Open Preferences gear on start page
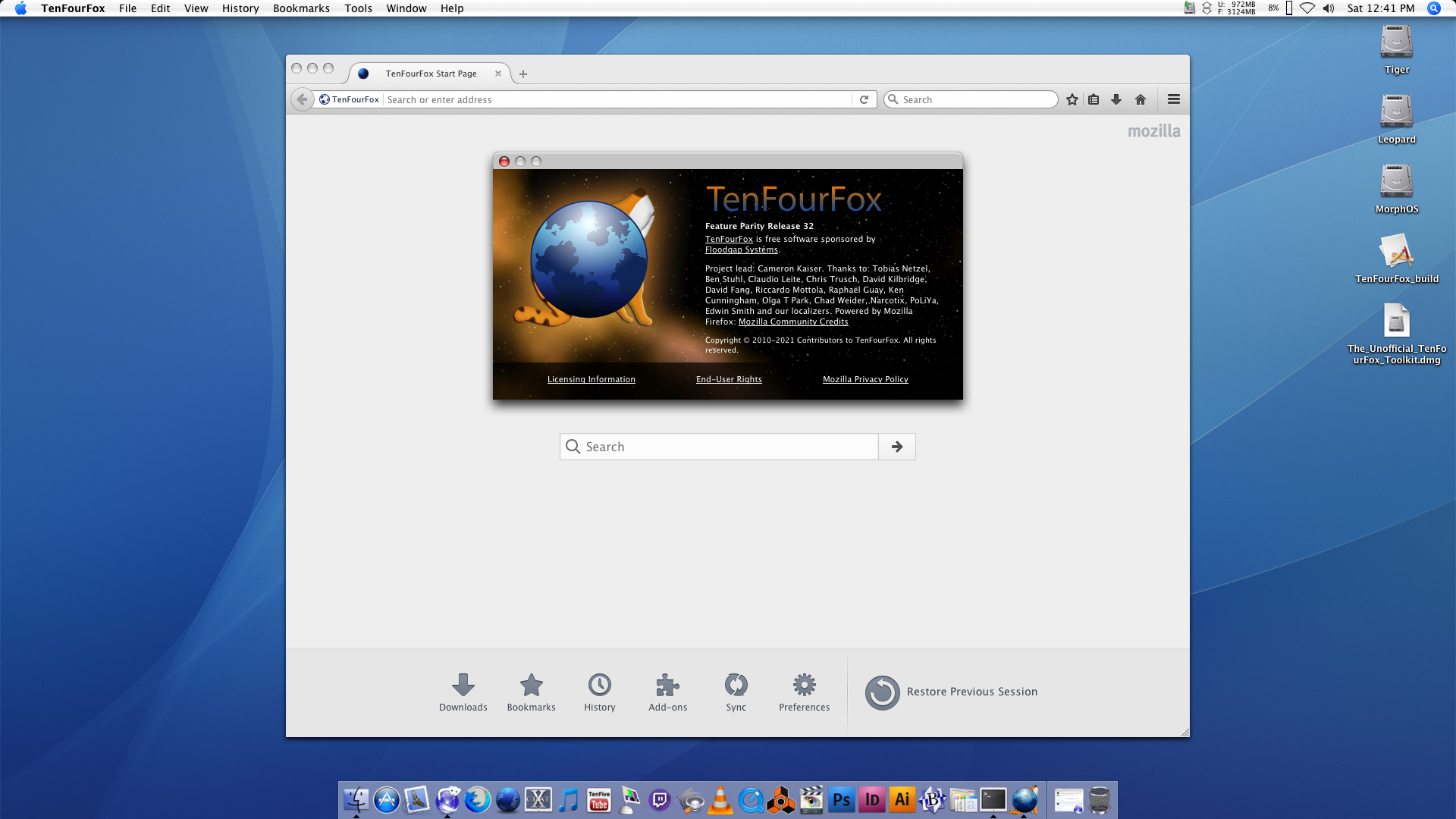Viewport: 1456px width, 819px height. pos(804,692)
